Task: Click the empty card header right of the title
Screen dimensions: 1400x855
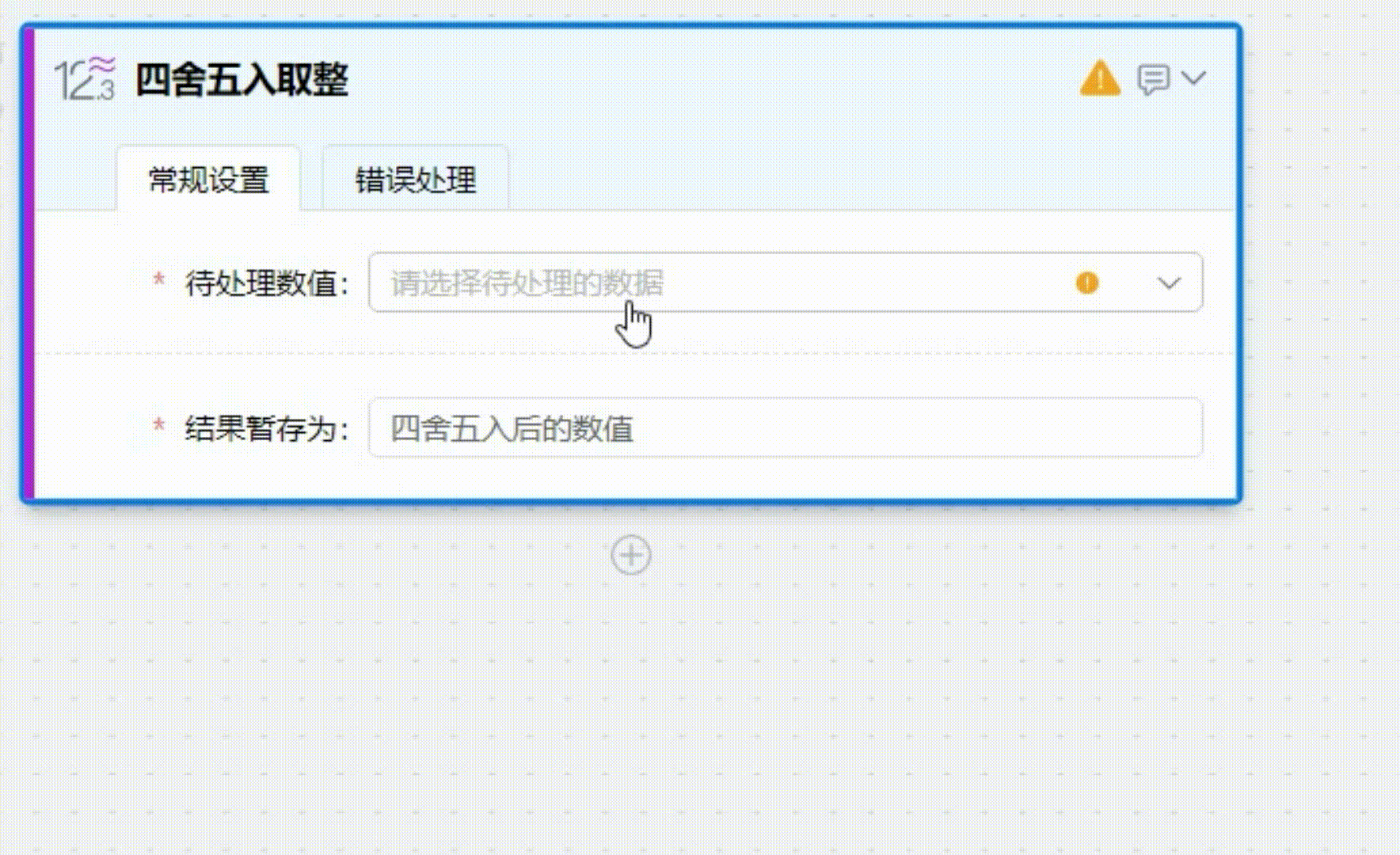Action: 713,79
